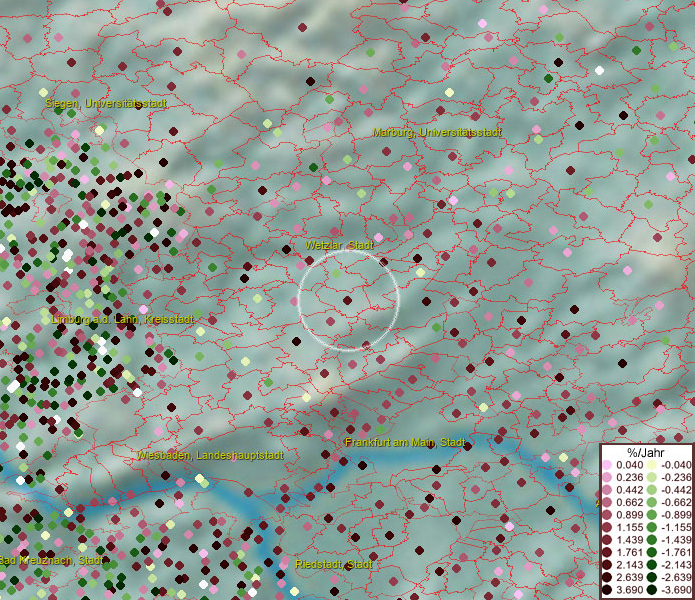
Task: Pick the -1.155 green legend swatch
Action: [651, 527]
